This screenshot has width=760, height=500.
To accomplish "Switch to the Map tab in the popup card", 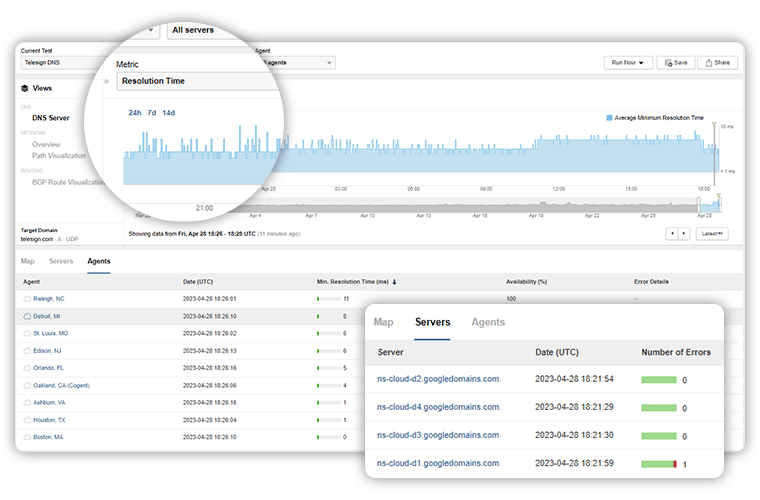I will (x=383, y=322).
